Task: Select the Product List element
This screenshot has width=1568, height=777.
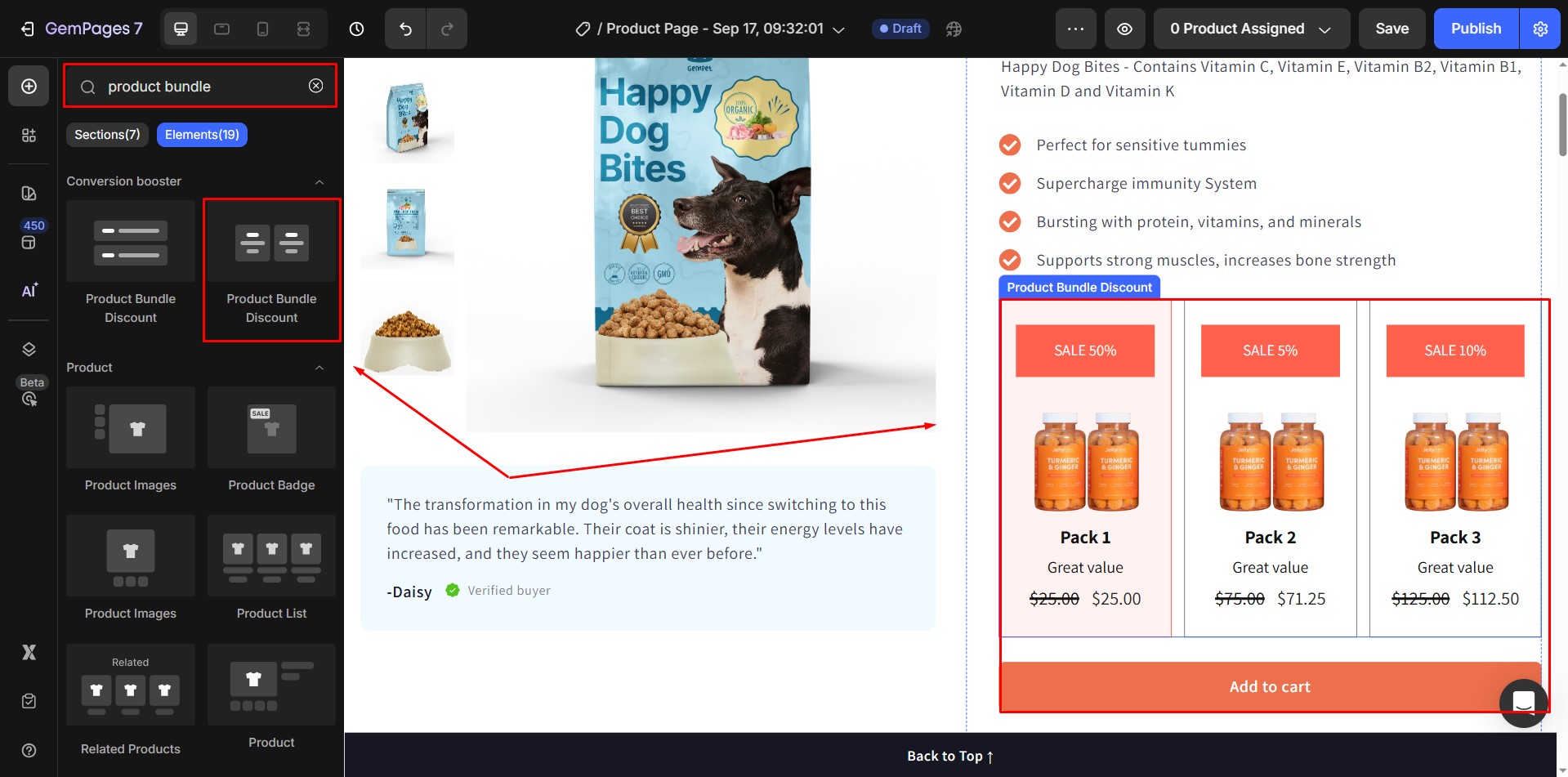Action: click(272, 570)
